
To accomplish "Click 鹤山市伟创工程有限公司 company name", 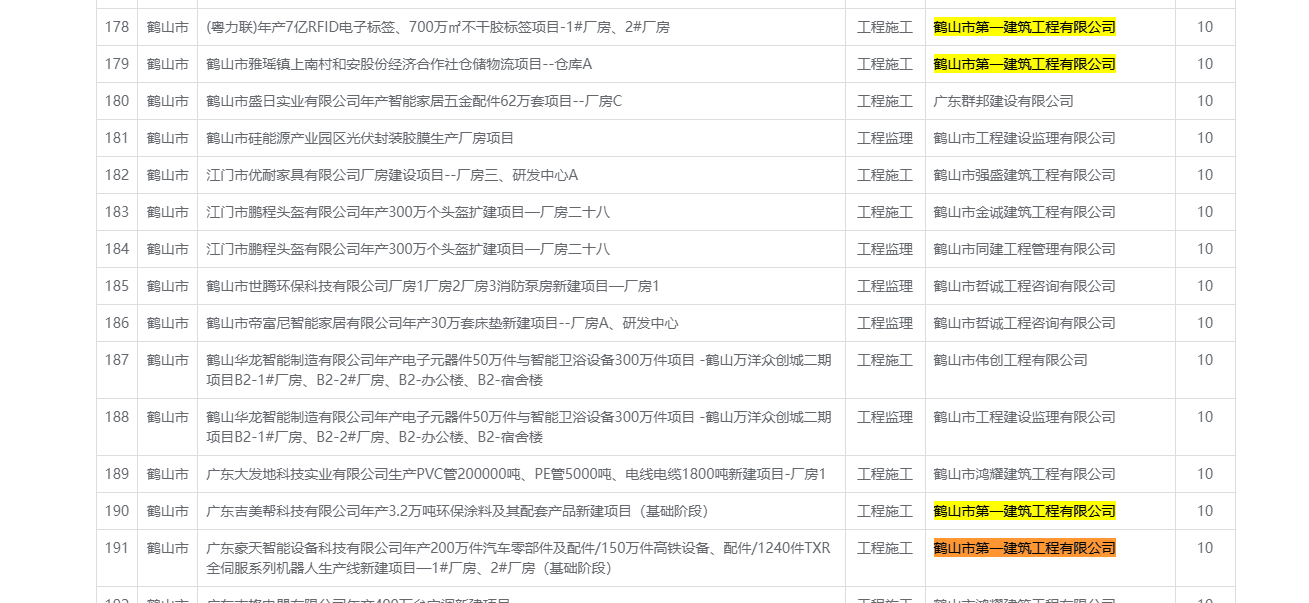I will tap(1010, 360).
